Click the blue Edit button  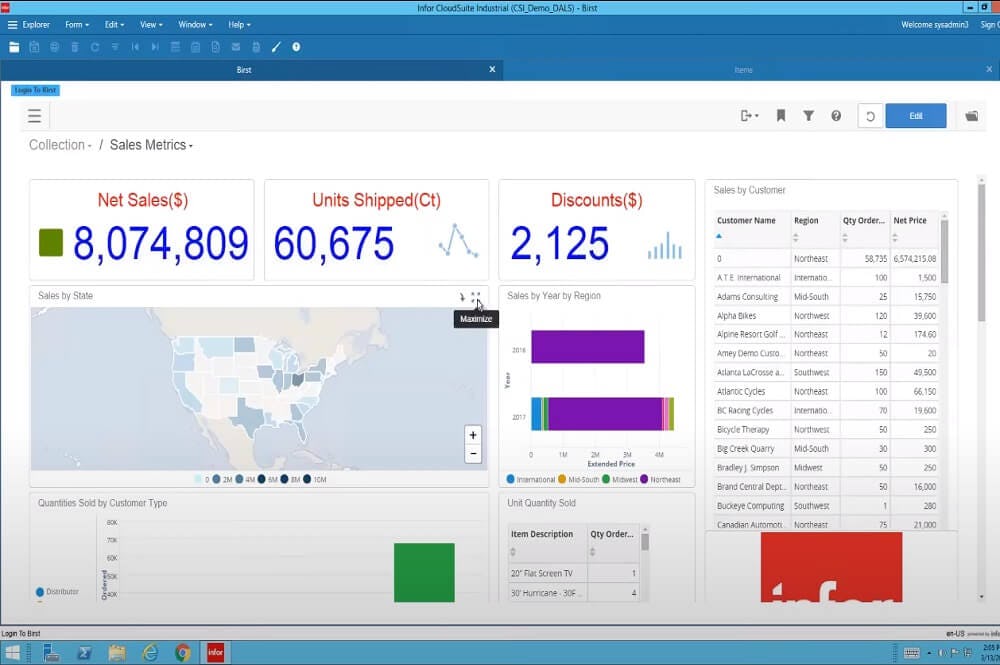tap(915, 116)
